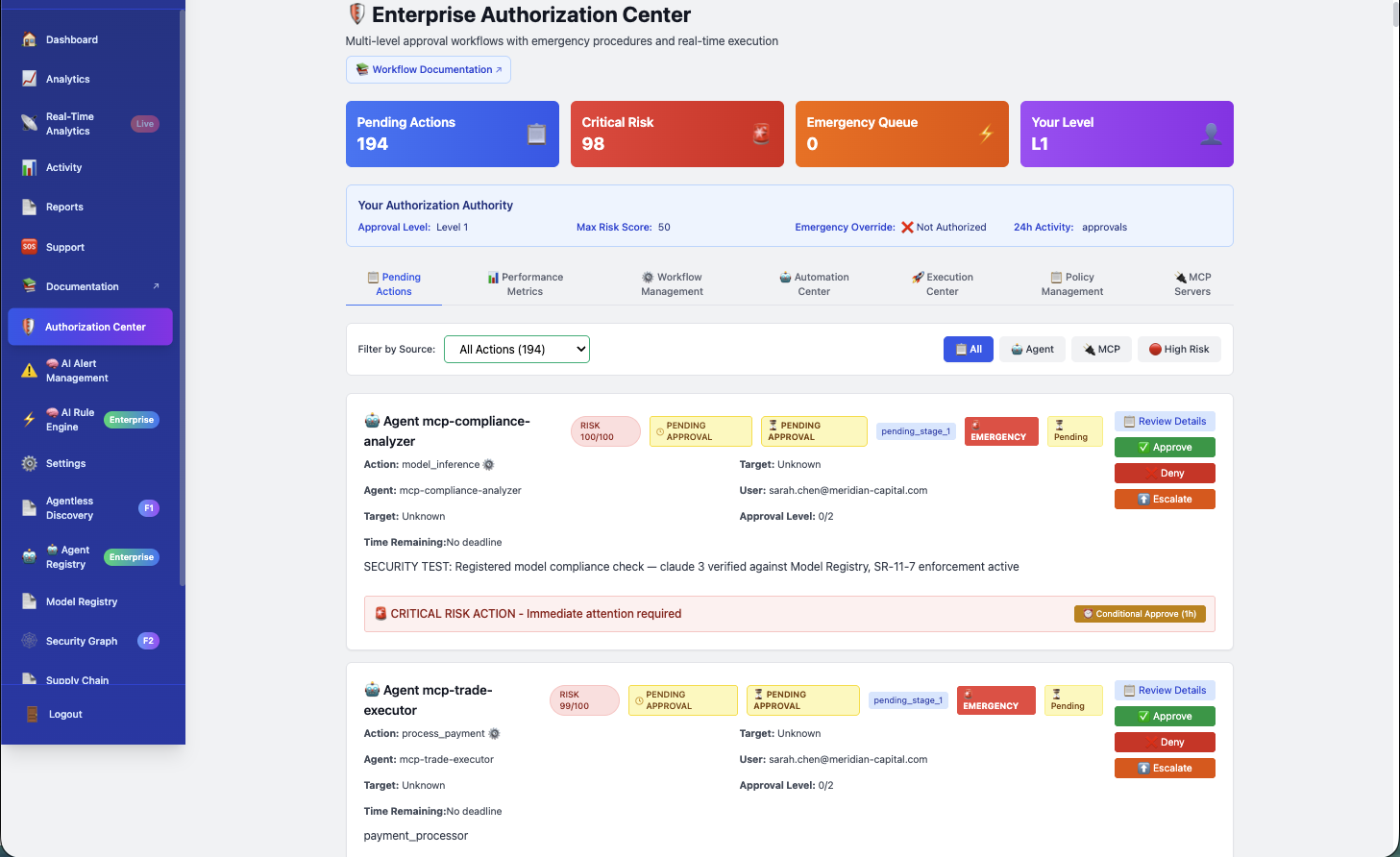
Task: Click user silhouette icon on Your Level card
Action: coord(1211,135)
